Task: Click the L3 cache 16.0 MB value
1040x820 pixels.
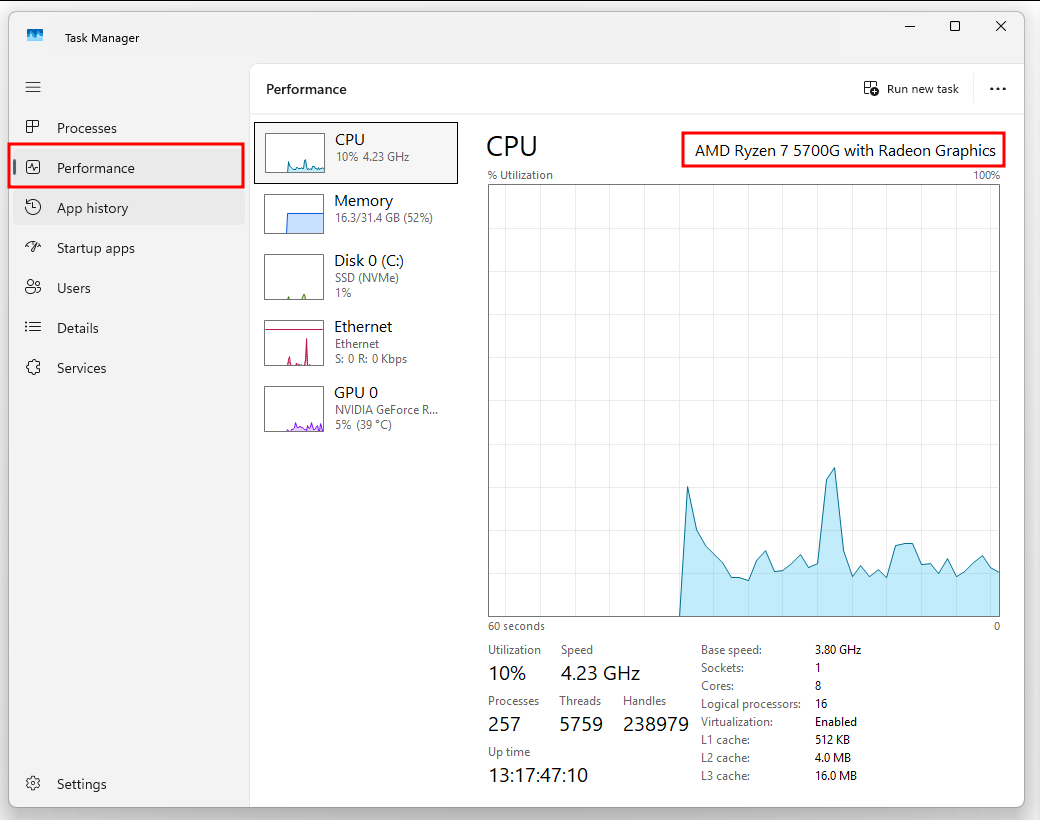Action: point(836,776)
